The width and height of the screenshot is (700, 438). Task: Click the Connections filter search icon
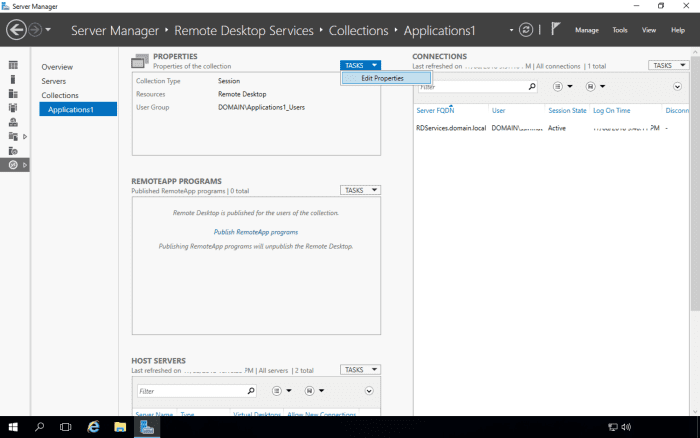click(x=532, y=86)
